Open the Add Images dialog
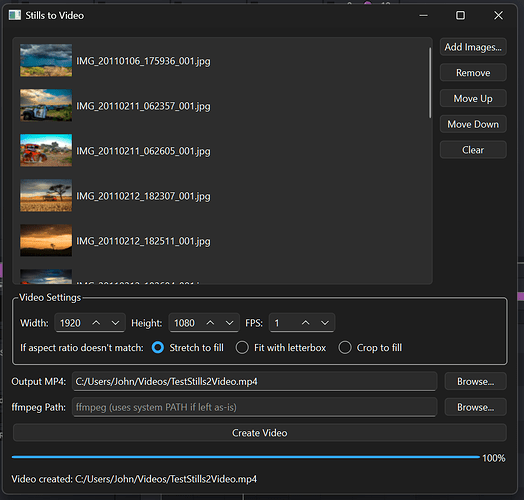This screenshot has width=524, height=500. (x=473, y=47)
